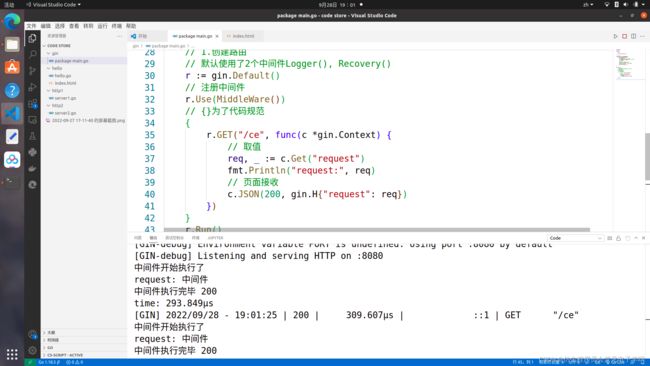Switch to the Output panel tab

click(x=153, y=238)
